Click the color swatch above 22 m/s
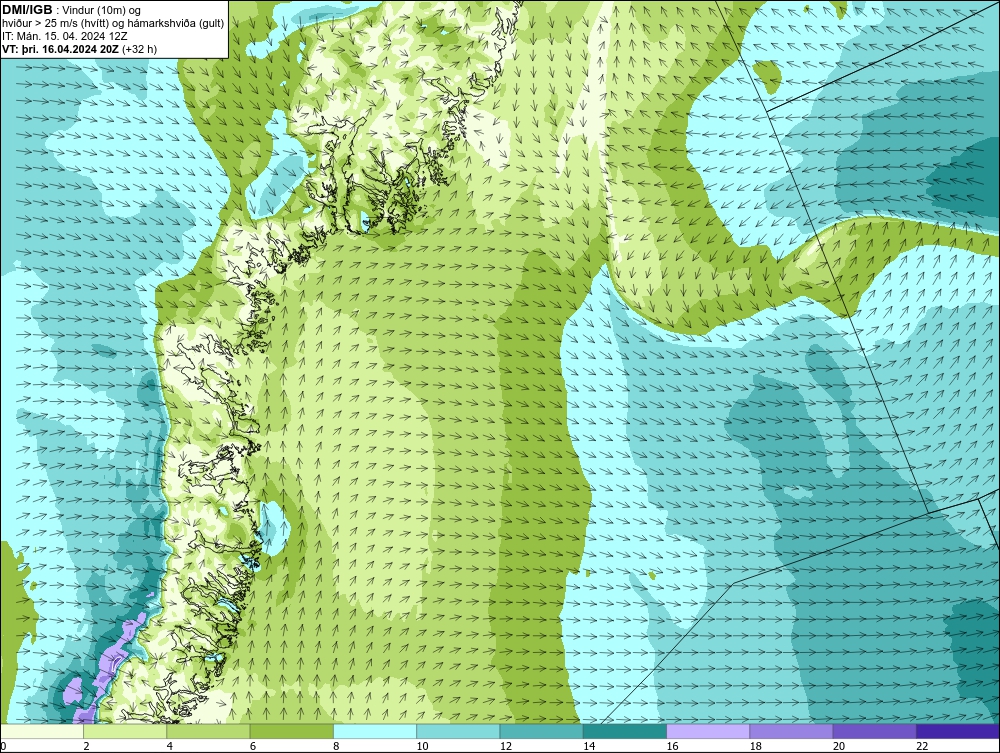Image resolution: width=1000 pixels, height=753 pixels. coord(958,731)
